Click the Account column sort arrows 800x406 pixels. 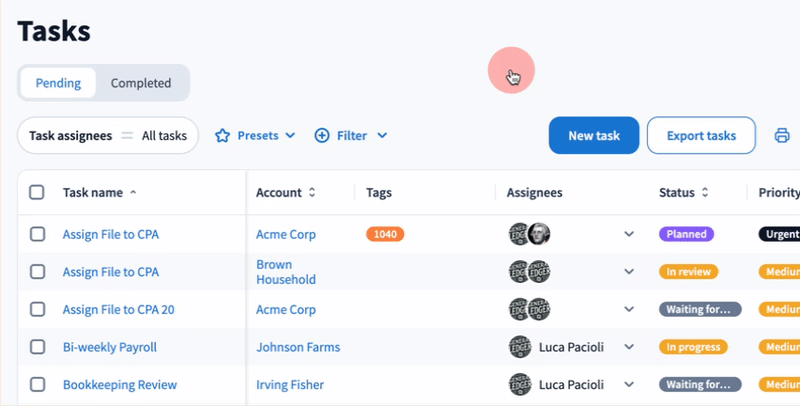(x=312, y=192)
